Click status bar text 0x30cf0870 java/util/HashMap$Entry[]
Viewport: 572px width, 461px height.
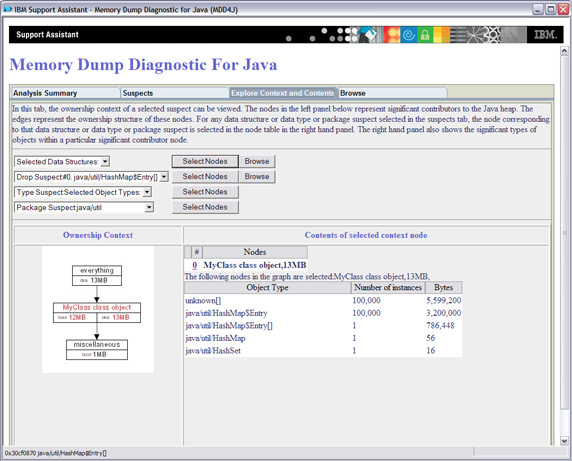(x=55, y=453)
